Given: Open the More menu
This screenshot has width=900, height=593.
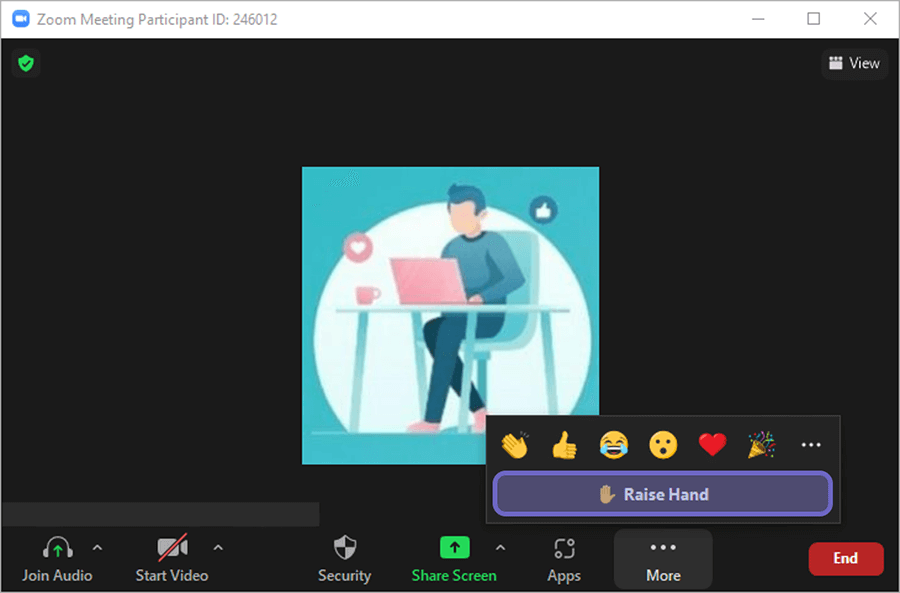Looking at the screenshot, I should point(662,558).
